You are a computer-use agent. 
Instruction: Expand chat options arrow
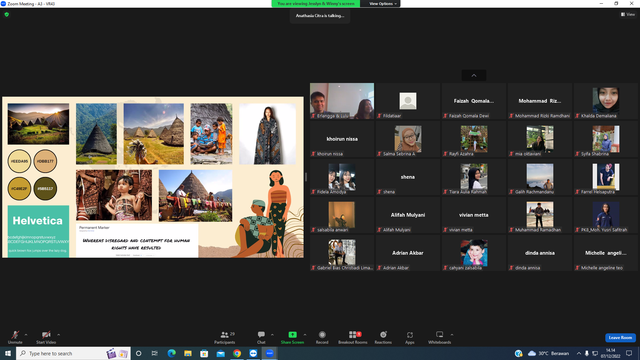point(272,335)
